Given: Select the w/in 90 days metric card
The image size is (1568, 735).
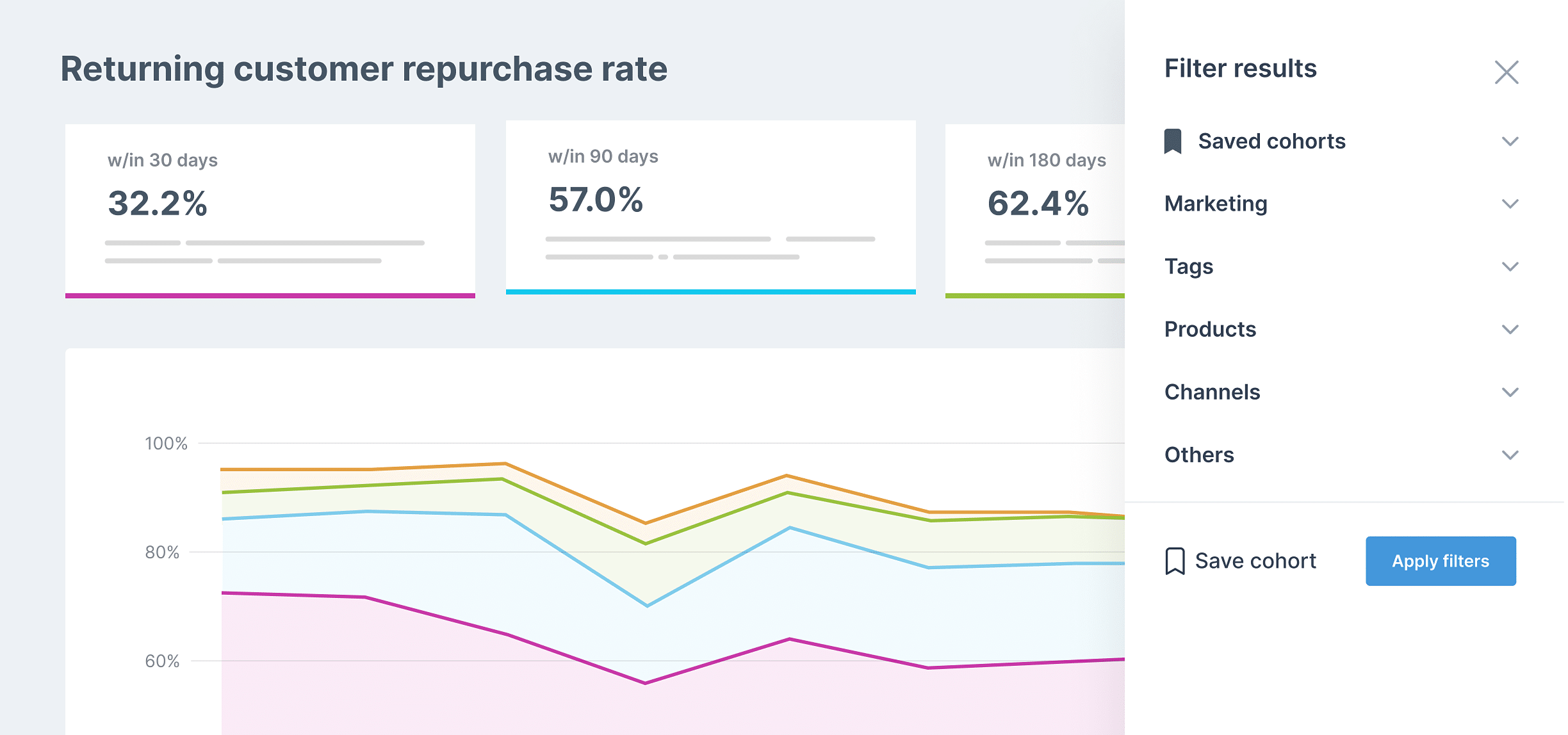Looking at the screenshot, I should pos(710,205).
